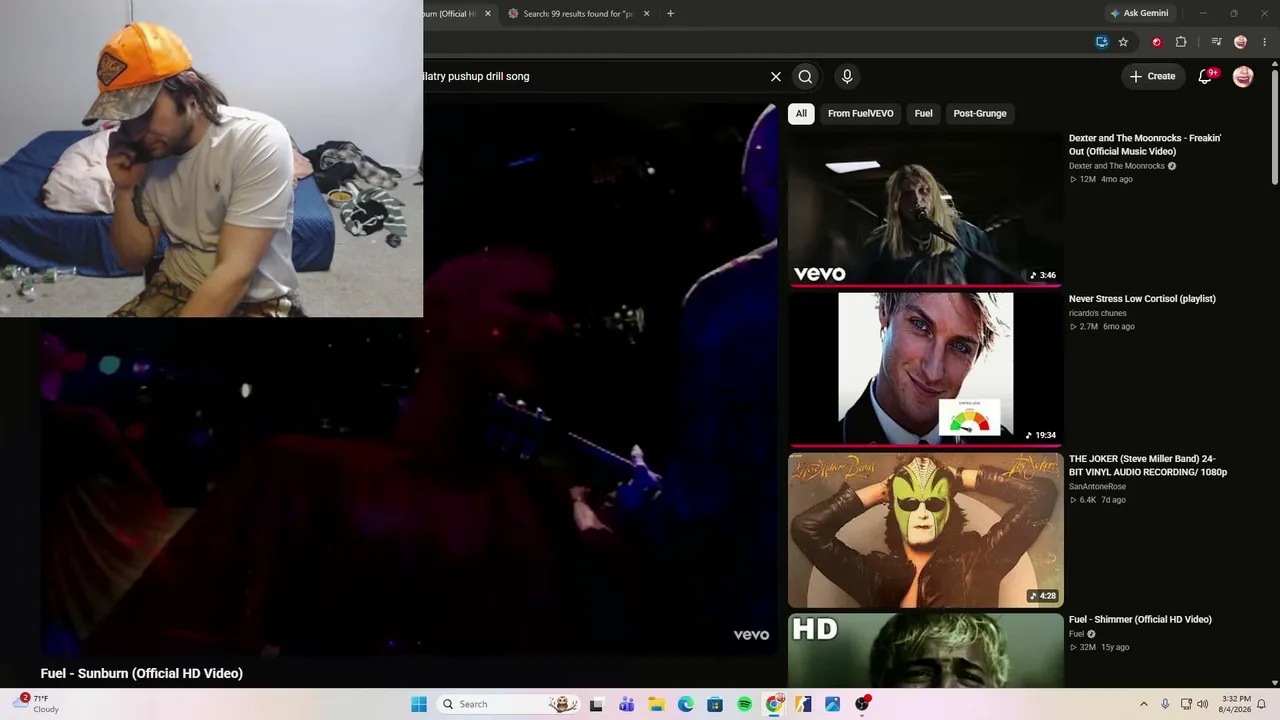
Task: Open YouTube notifications bell
Action: click(1206, 76)
